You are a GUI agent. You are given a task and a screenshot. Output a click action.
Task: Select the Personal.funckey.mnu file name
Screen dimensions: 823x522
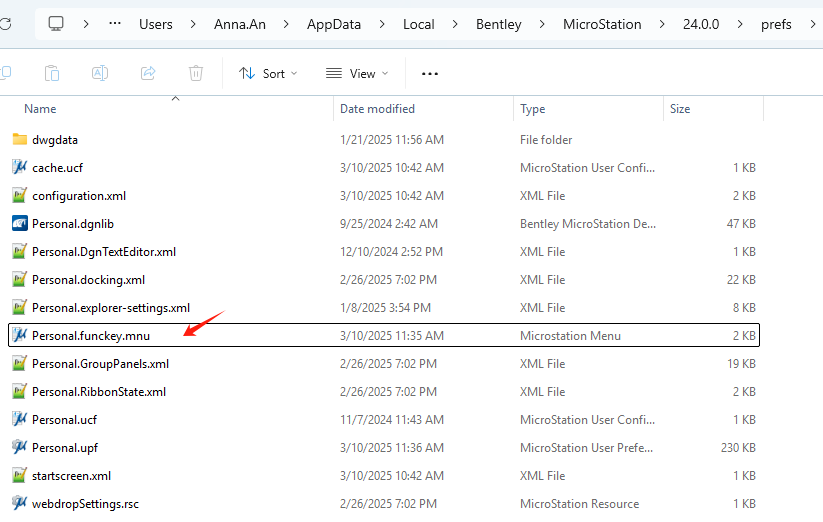(91, 336)
